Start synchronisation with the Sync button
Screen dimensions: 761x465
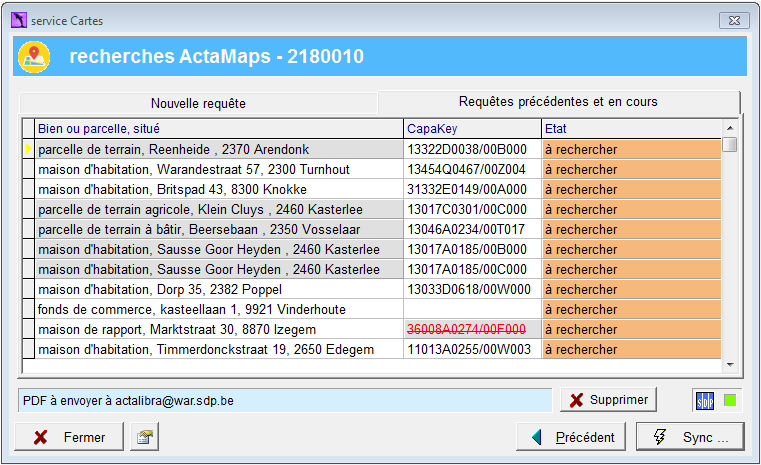(x=690, y=437)
